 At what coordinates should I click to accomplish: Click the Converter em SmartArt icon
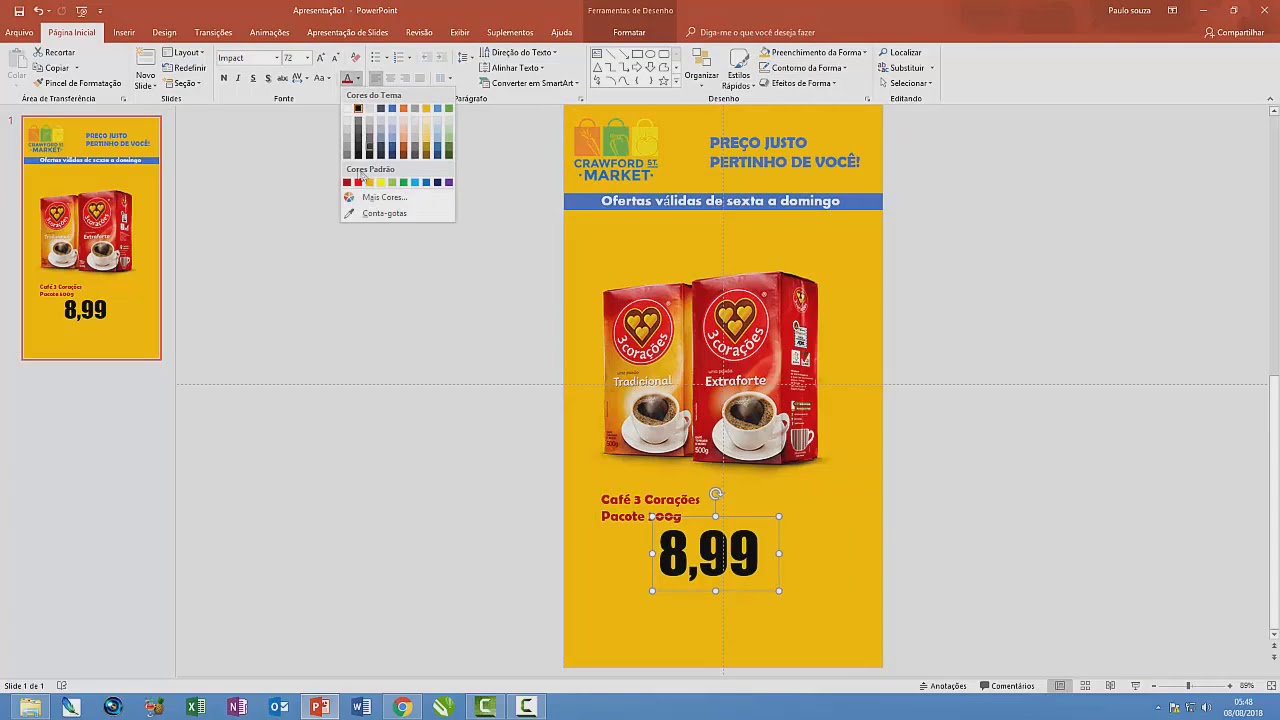click(485, 83)
